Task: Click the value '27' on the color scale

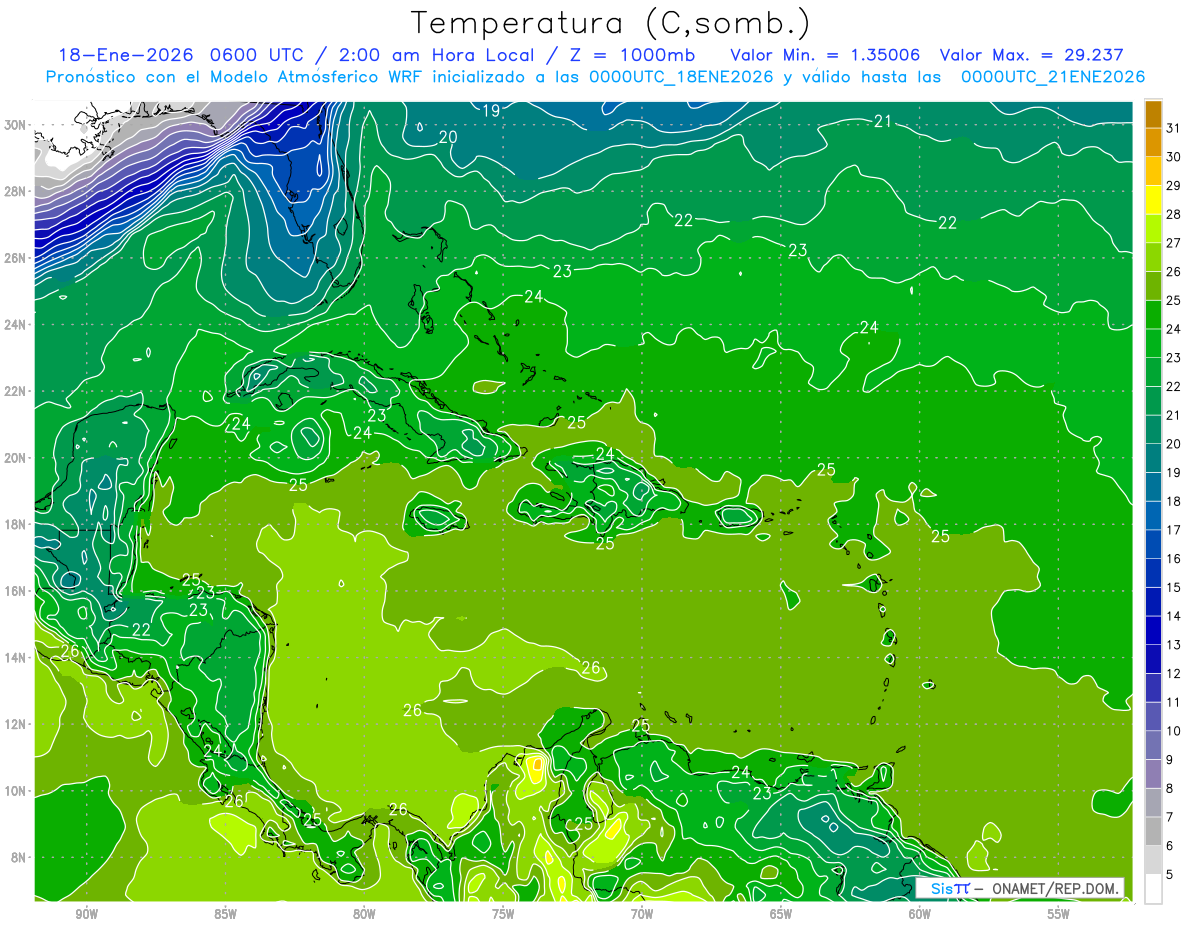Action: [1174, 243]
